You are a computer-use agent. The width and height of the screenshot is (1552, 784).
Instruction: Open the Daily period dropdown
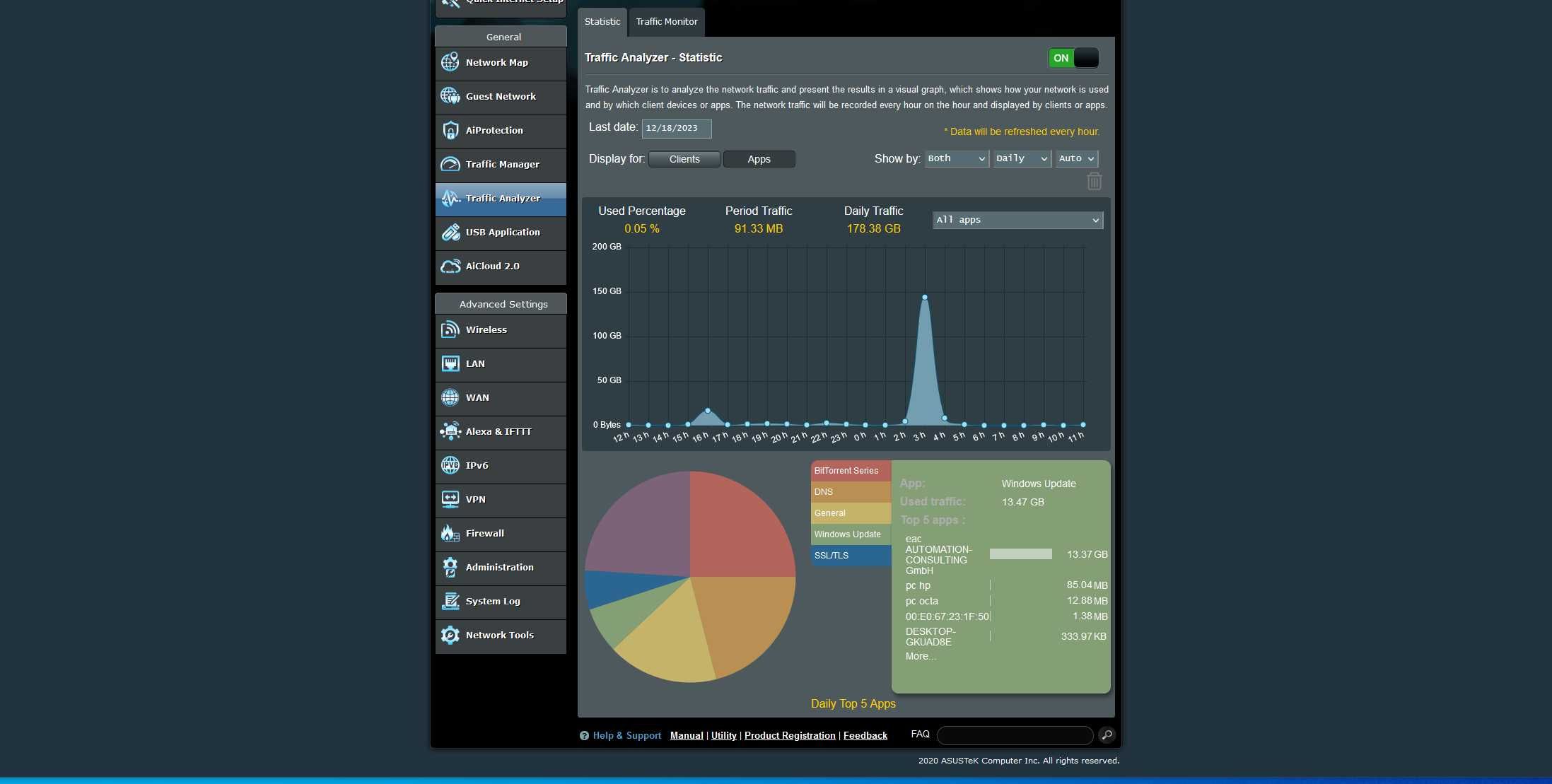[x=1022, y=158]
